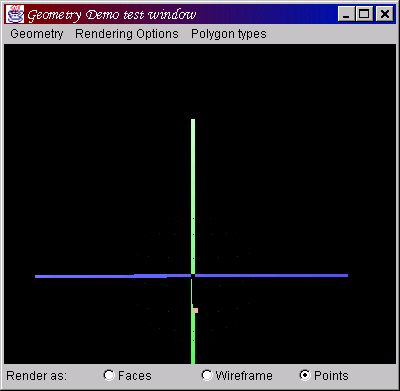Open the Geometry menu
Image resolution: width=400 pixels, height=391 pixels.
pyautogui.click(x=37, y=34)
